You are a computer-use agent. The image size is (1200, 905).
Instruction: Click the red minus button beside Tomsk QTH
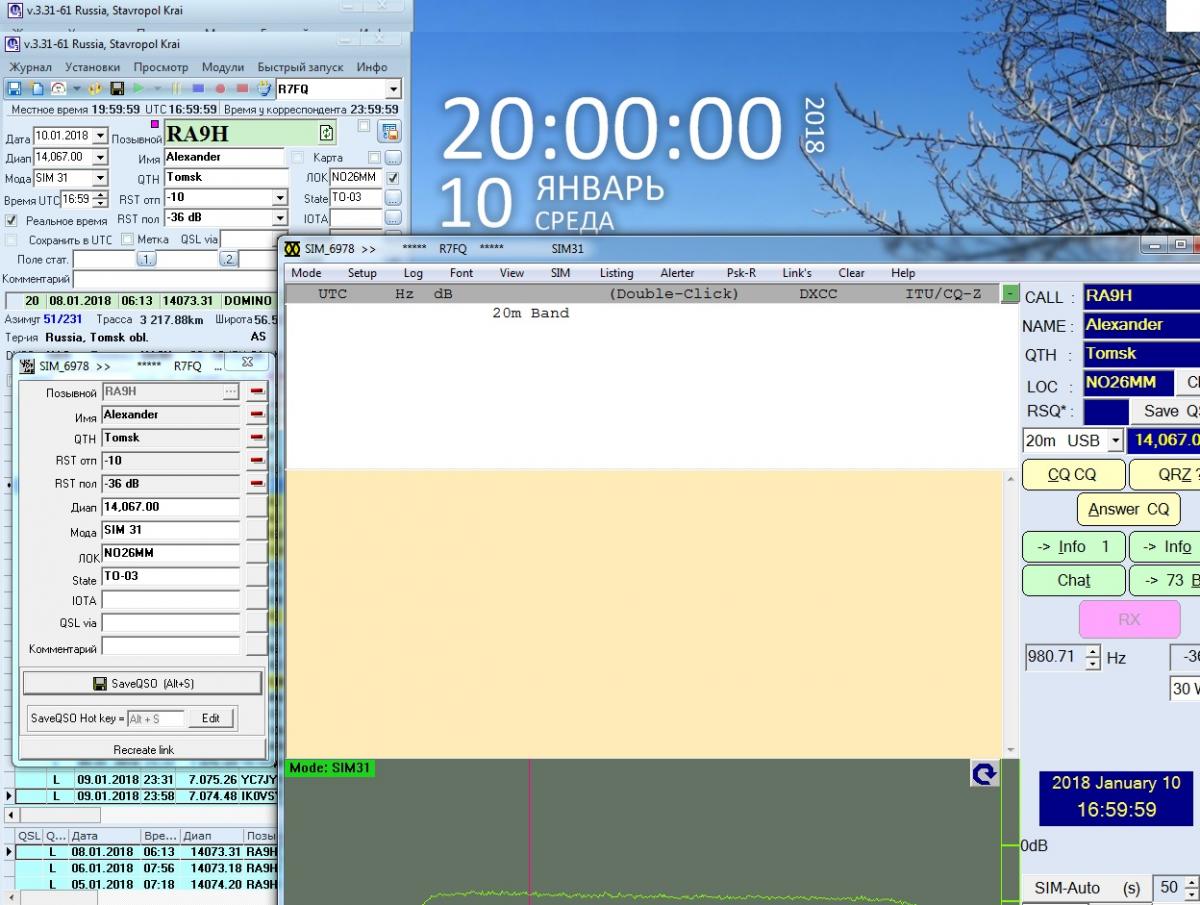click(x=257, y=438)
